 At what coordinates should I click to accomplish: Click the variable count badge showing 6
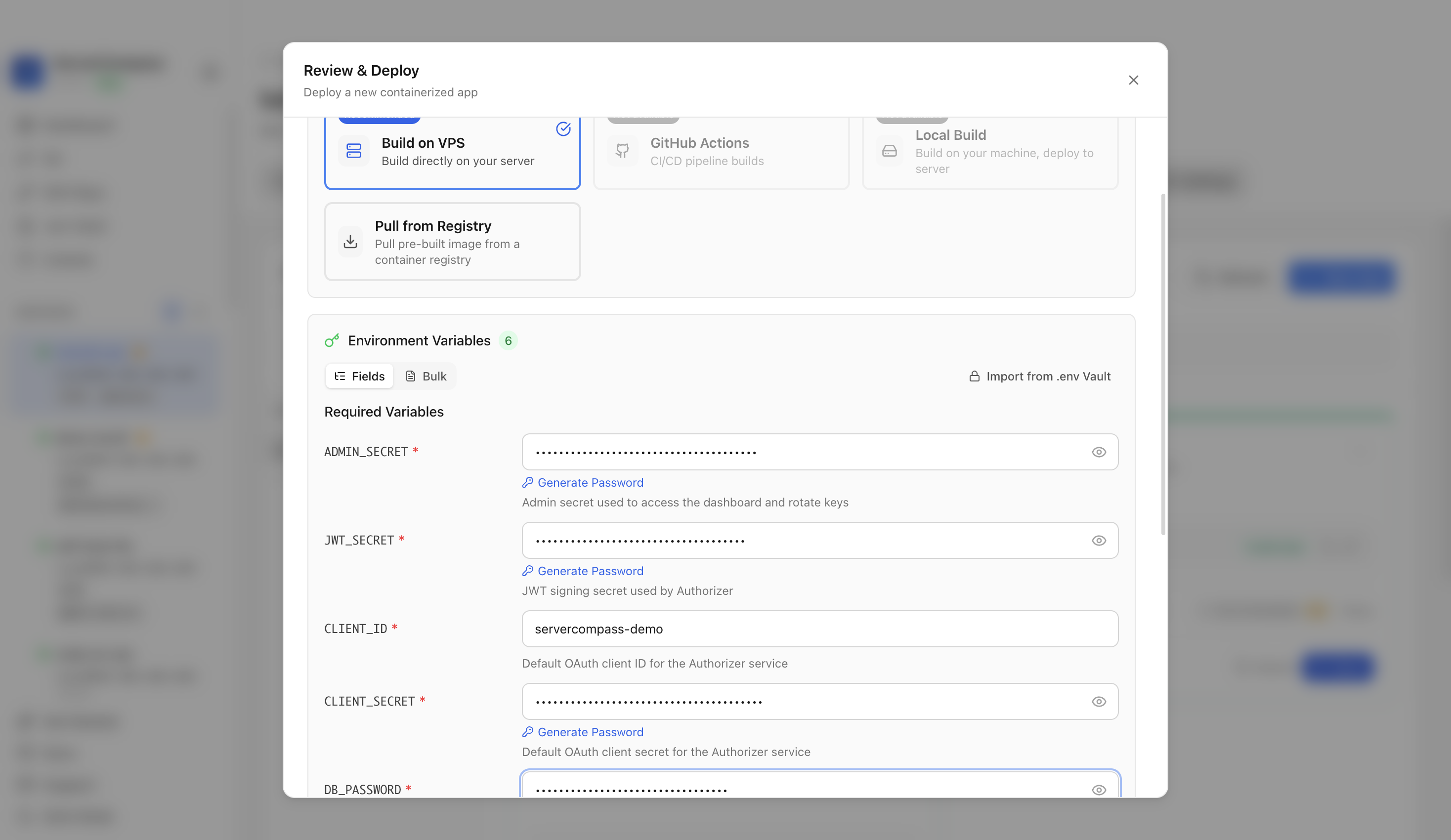coord(508,341)
